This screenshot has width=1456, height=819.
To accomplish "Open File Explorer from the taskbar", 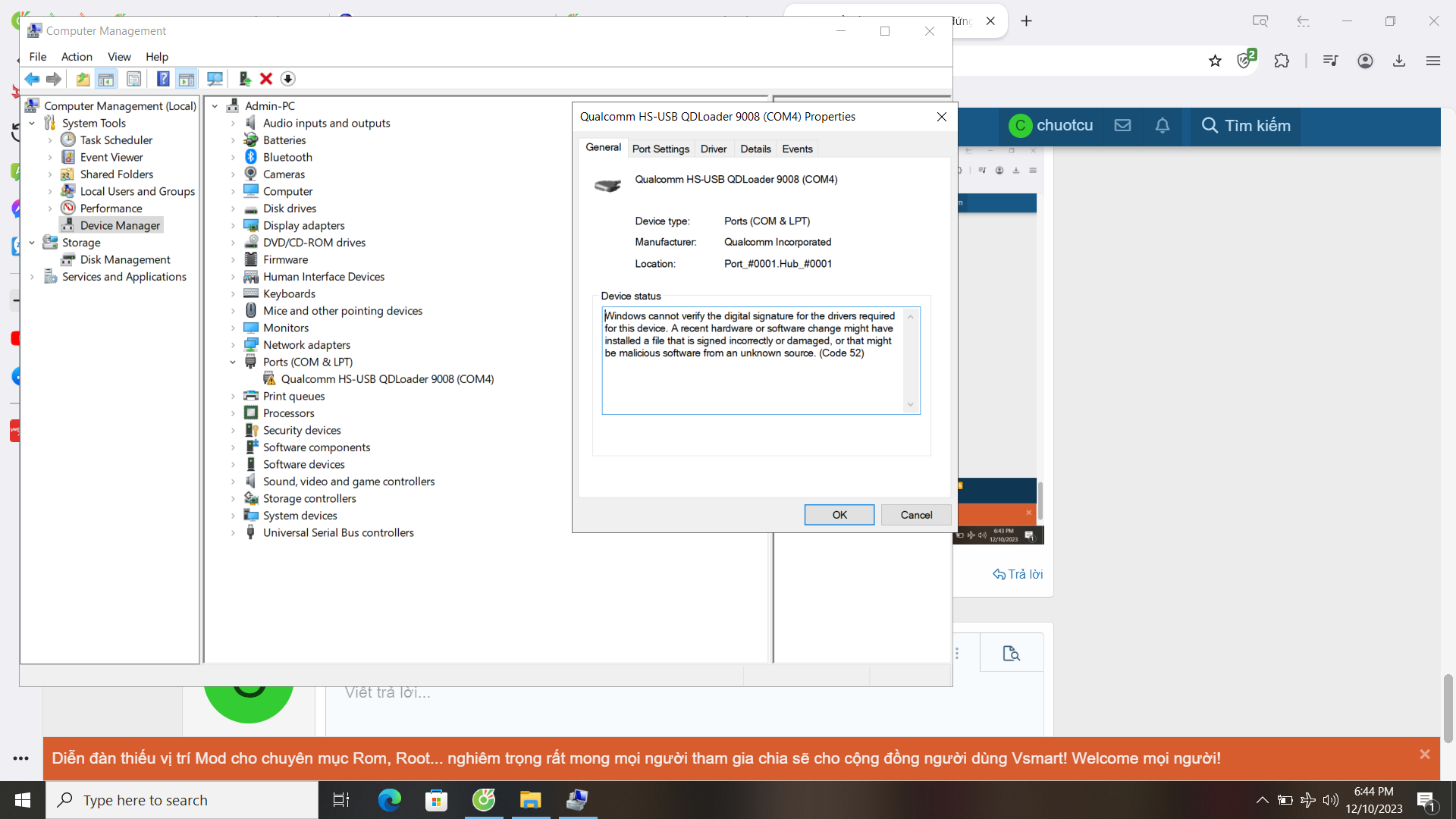I will click(530, 800).
